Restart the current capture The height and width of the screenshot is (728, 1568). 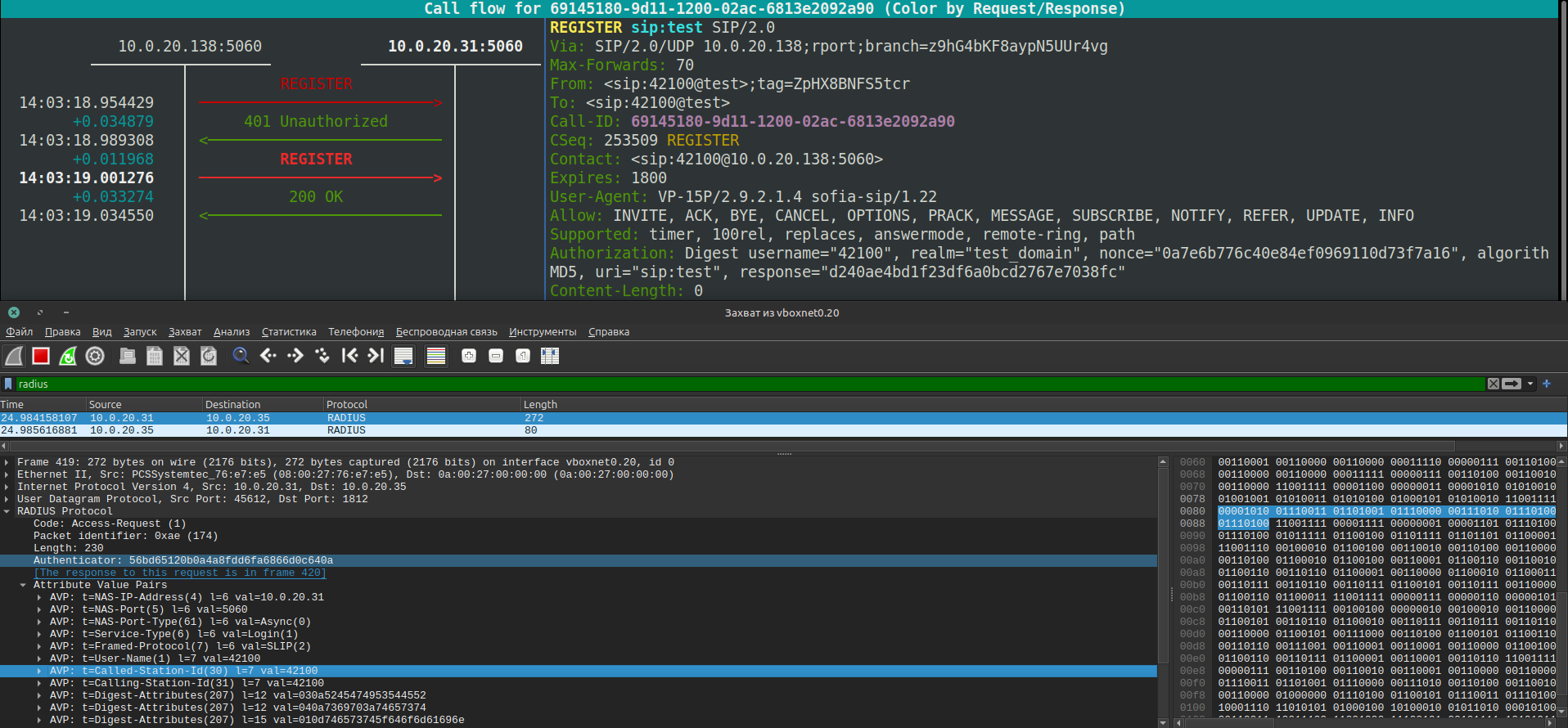click(x=68, y=356)
